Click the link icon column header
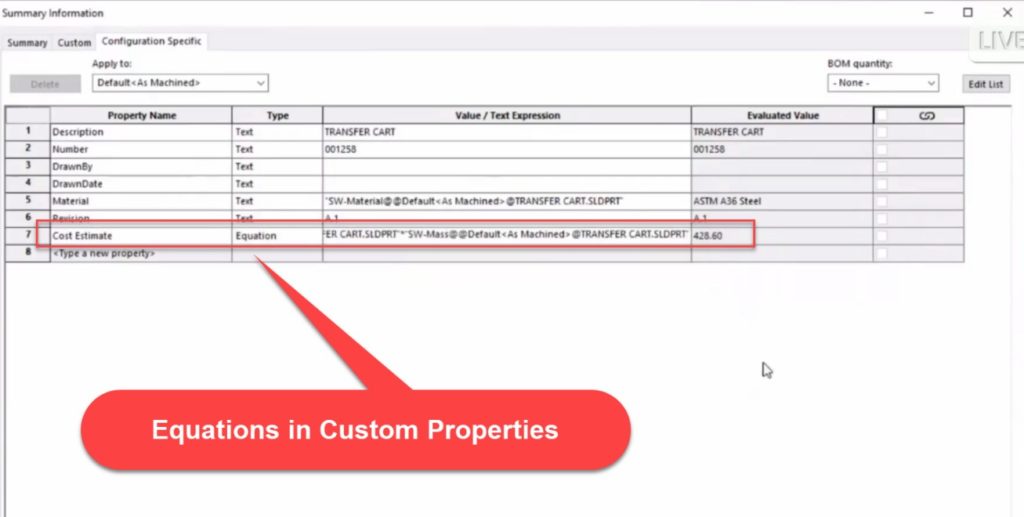Screen dimensions: 1024x517 (927, 116)
